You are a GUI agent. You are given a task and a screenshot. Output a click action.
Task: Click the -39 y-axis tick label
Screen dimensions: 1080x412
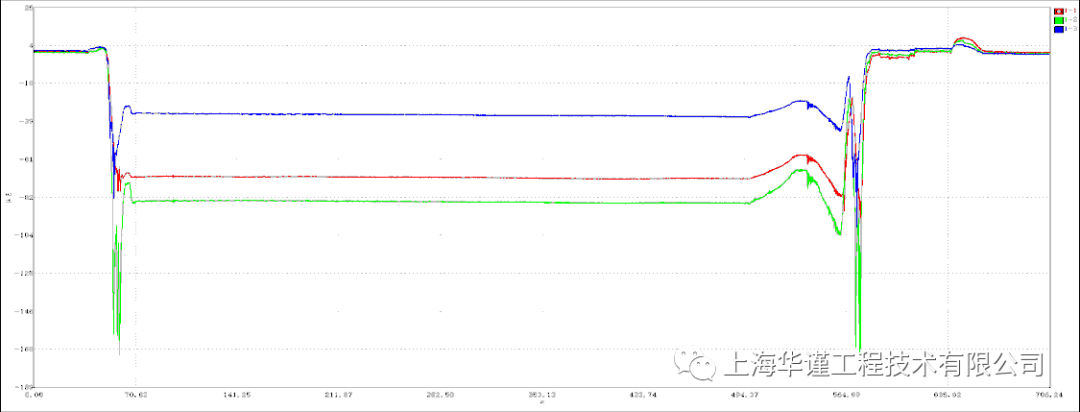28,121
